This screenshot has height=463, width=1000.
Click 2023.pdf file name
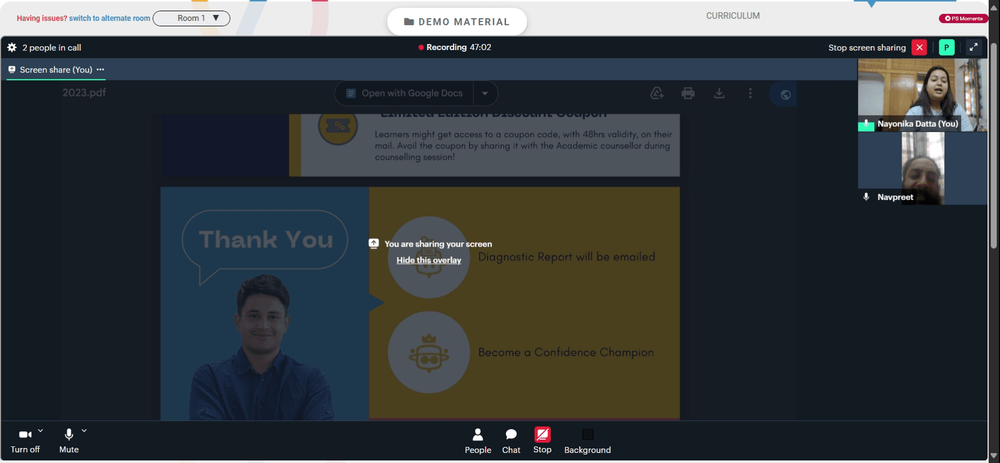coord(84,93)
